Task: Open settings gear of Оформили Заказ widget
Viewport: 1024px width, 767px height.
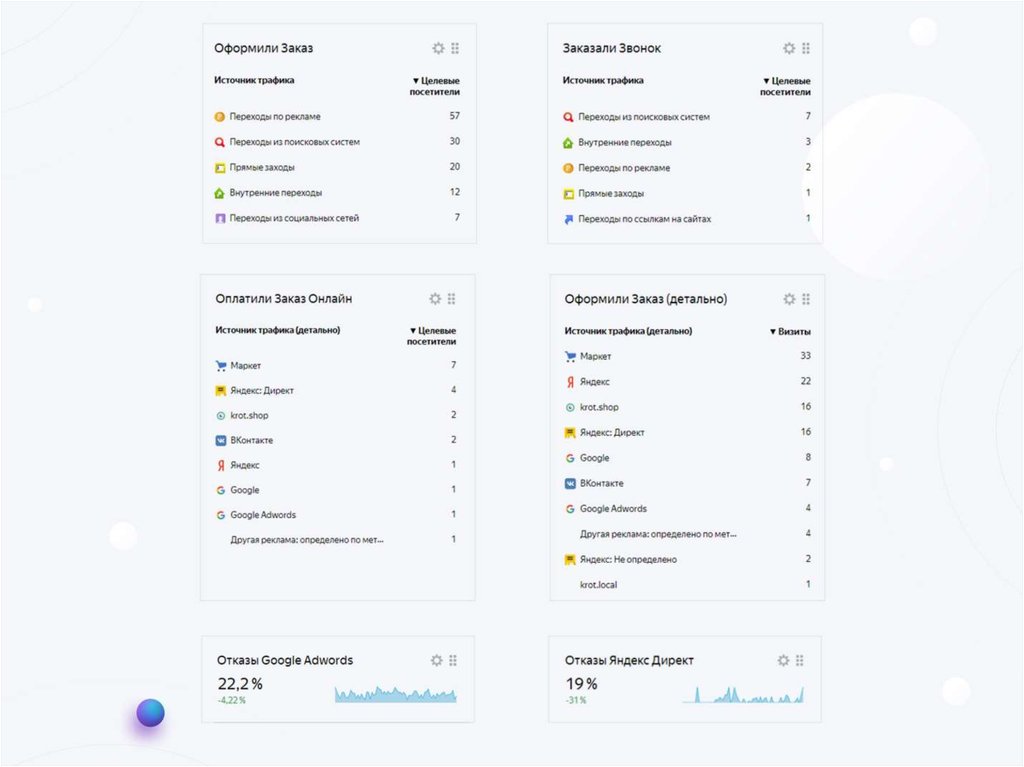Action: point(438,48)
